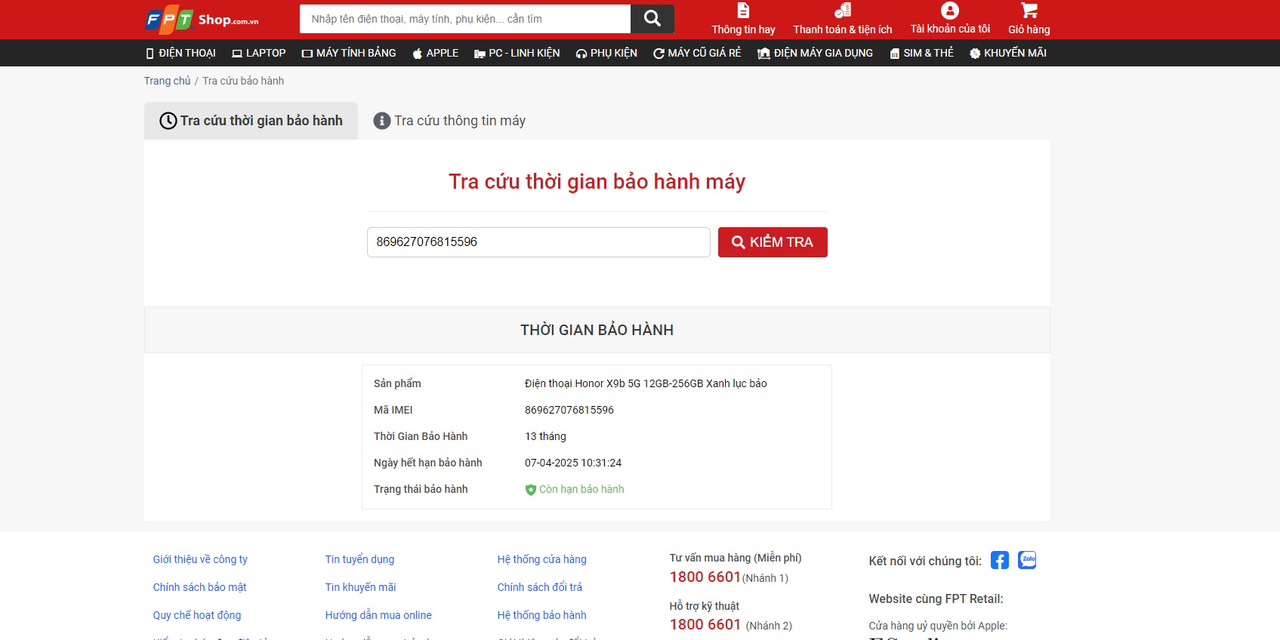Open the Giỏ hàng shopping cart
1280x640 pixels.
click(1029, 11)
